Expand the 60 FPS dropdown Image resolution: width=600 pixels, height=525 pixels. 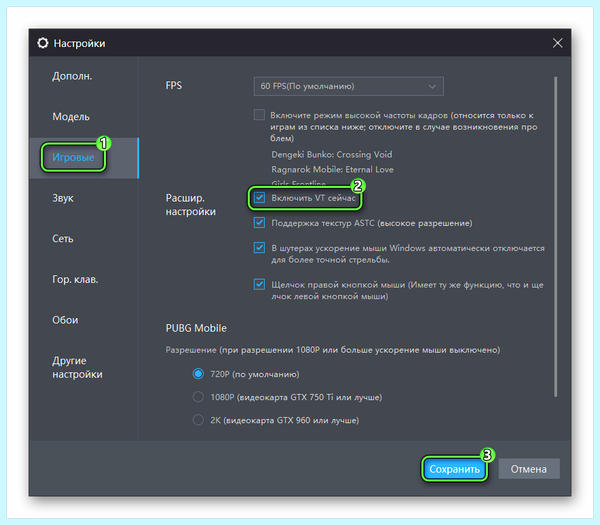pos(349,86)
